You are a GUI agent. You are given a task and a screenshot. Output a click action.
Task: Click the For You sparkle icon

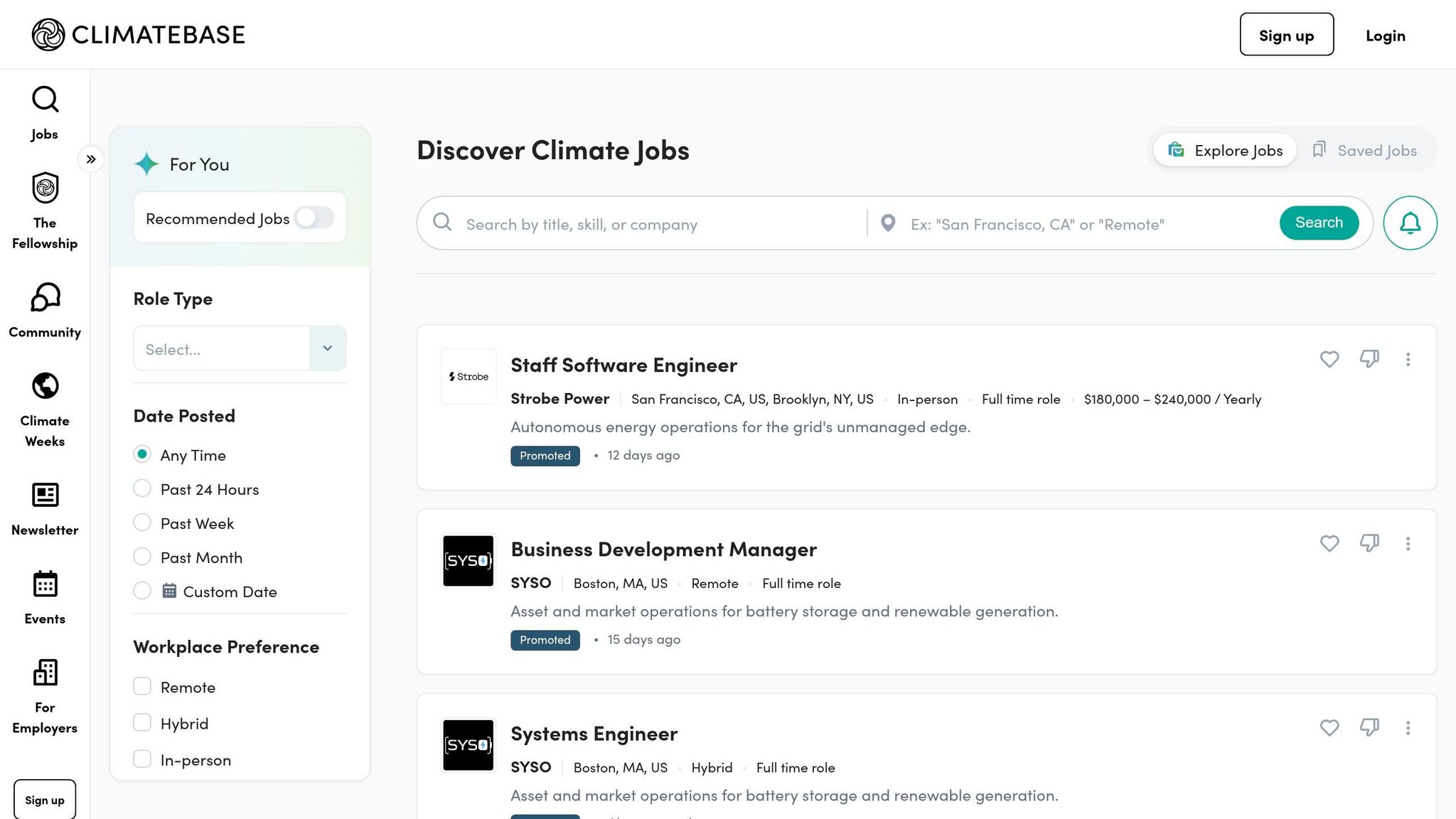click(x=146, y=164)
